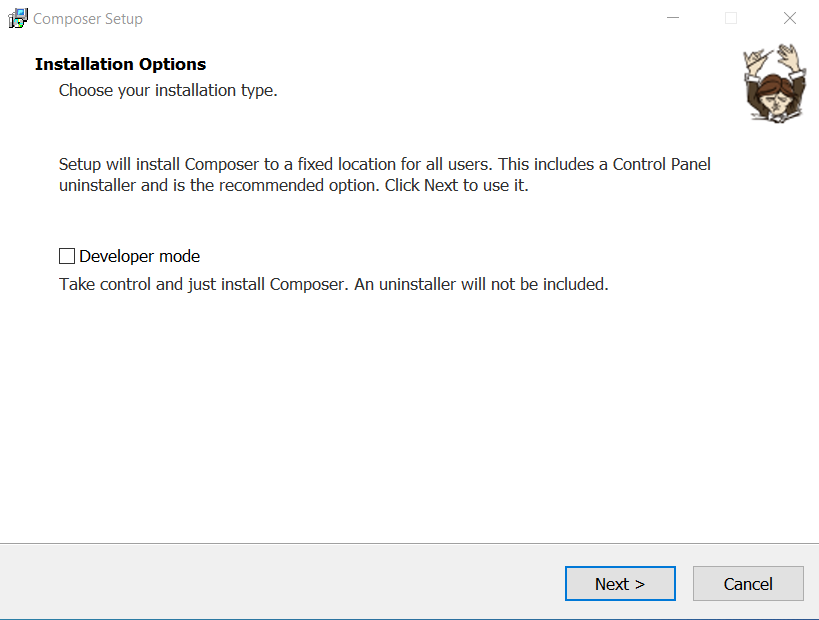Image resolution: width=819 pixels, height=620 pixels.
Task: Click the Composer mascot illustration
Action: point(775,84)
